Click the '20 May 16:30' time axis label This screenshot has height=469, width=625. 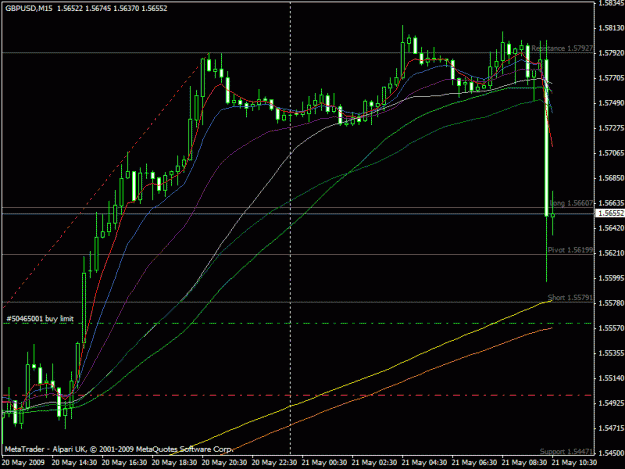click(124, 463)
